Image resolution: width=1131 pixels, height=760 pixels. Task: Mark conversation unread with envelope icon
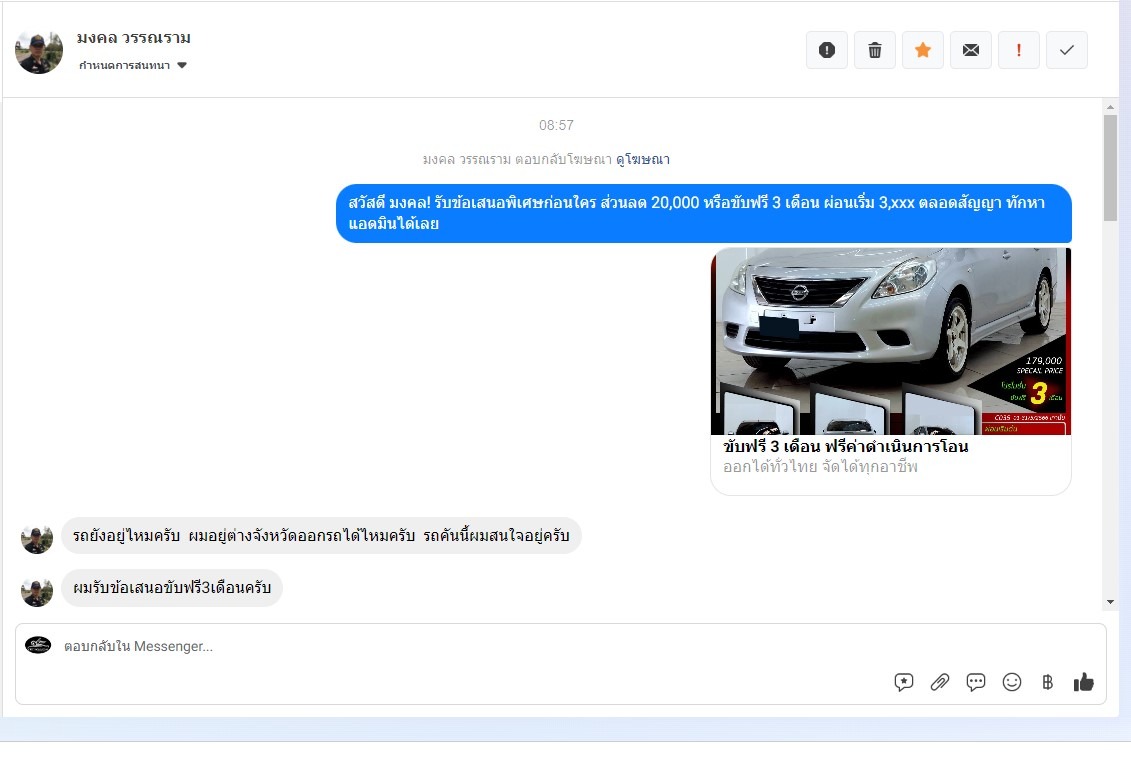pos(970,50)
